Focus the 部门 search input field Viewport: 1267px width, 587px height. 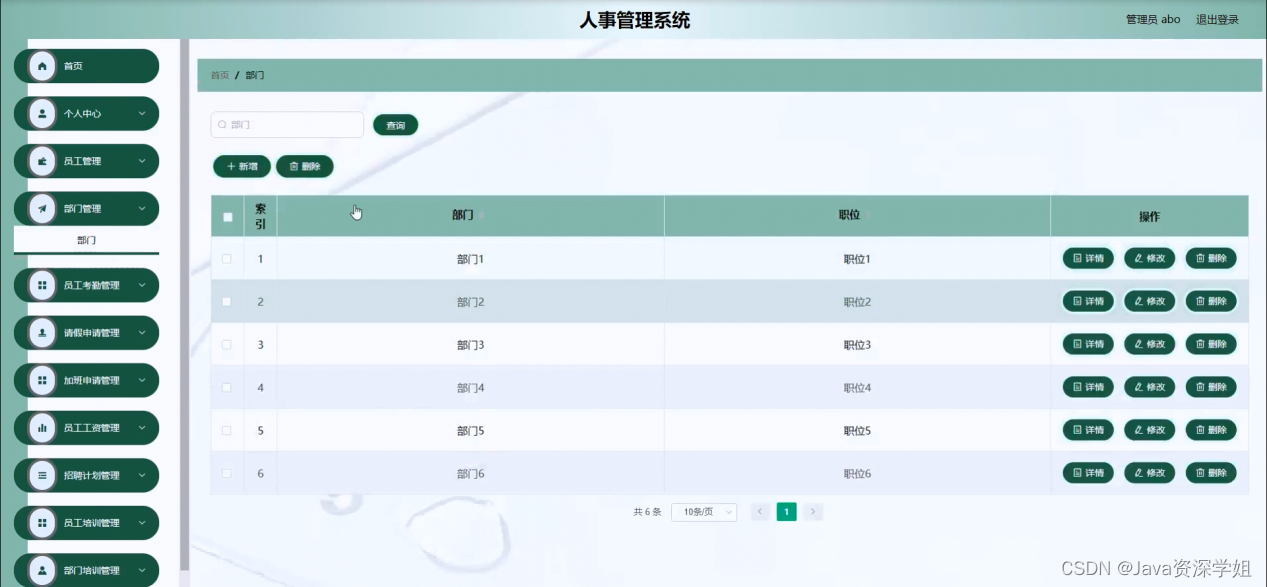click(287, 125)
